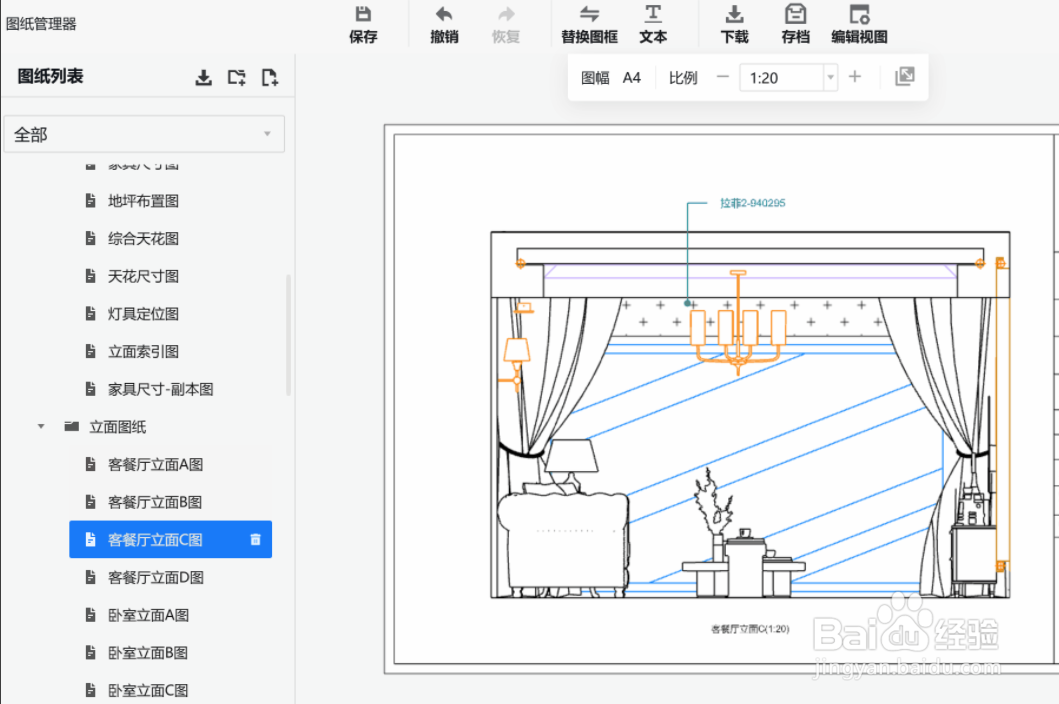
Task: Open 客餐厅立面B图 drawing
Action: [155, 502]
